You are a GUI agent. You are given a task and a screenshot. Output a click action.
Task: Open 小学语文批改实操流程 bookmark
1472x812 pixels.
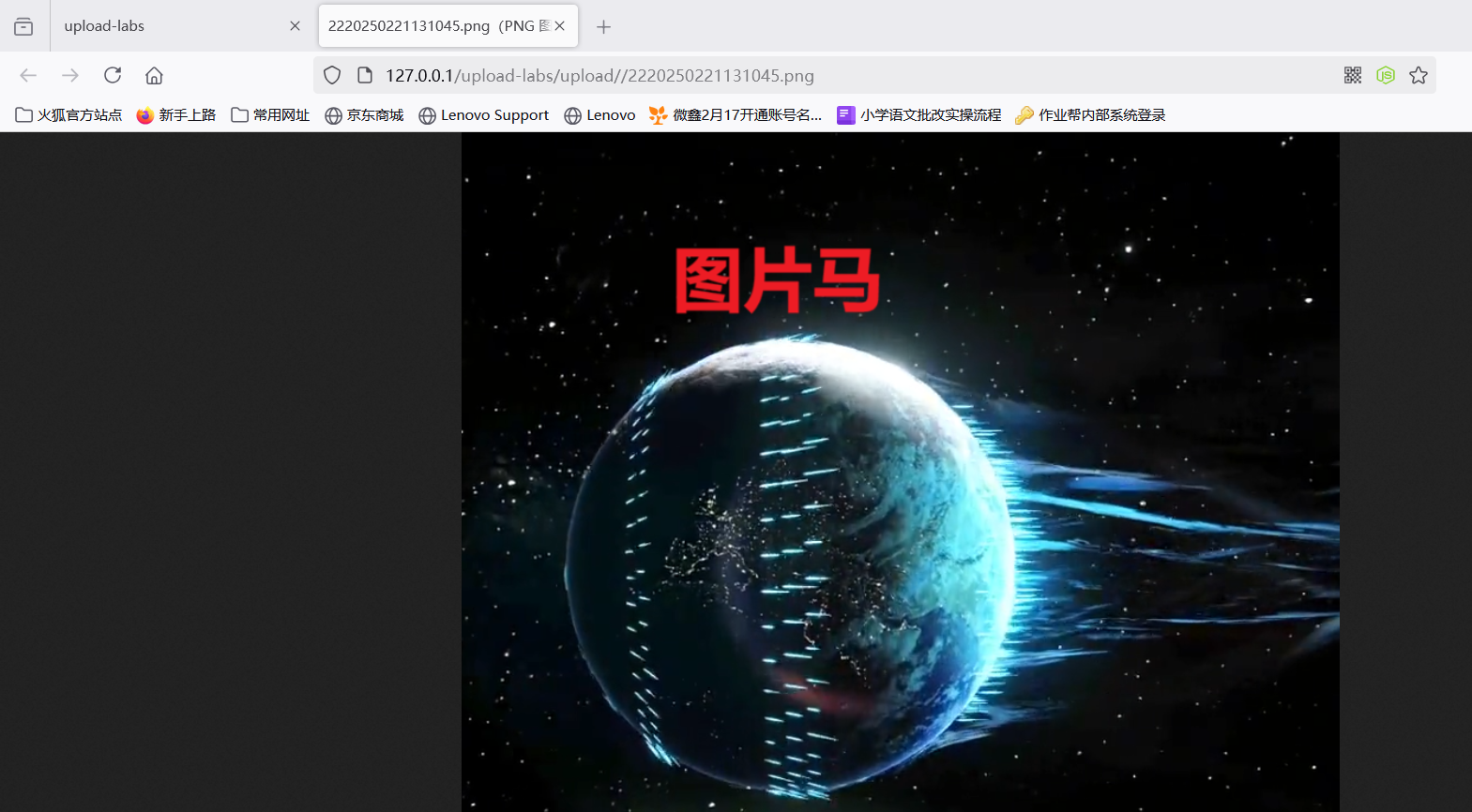(x=919, y=115)
